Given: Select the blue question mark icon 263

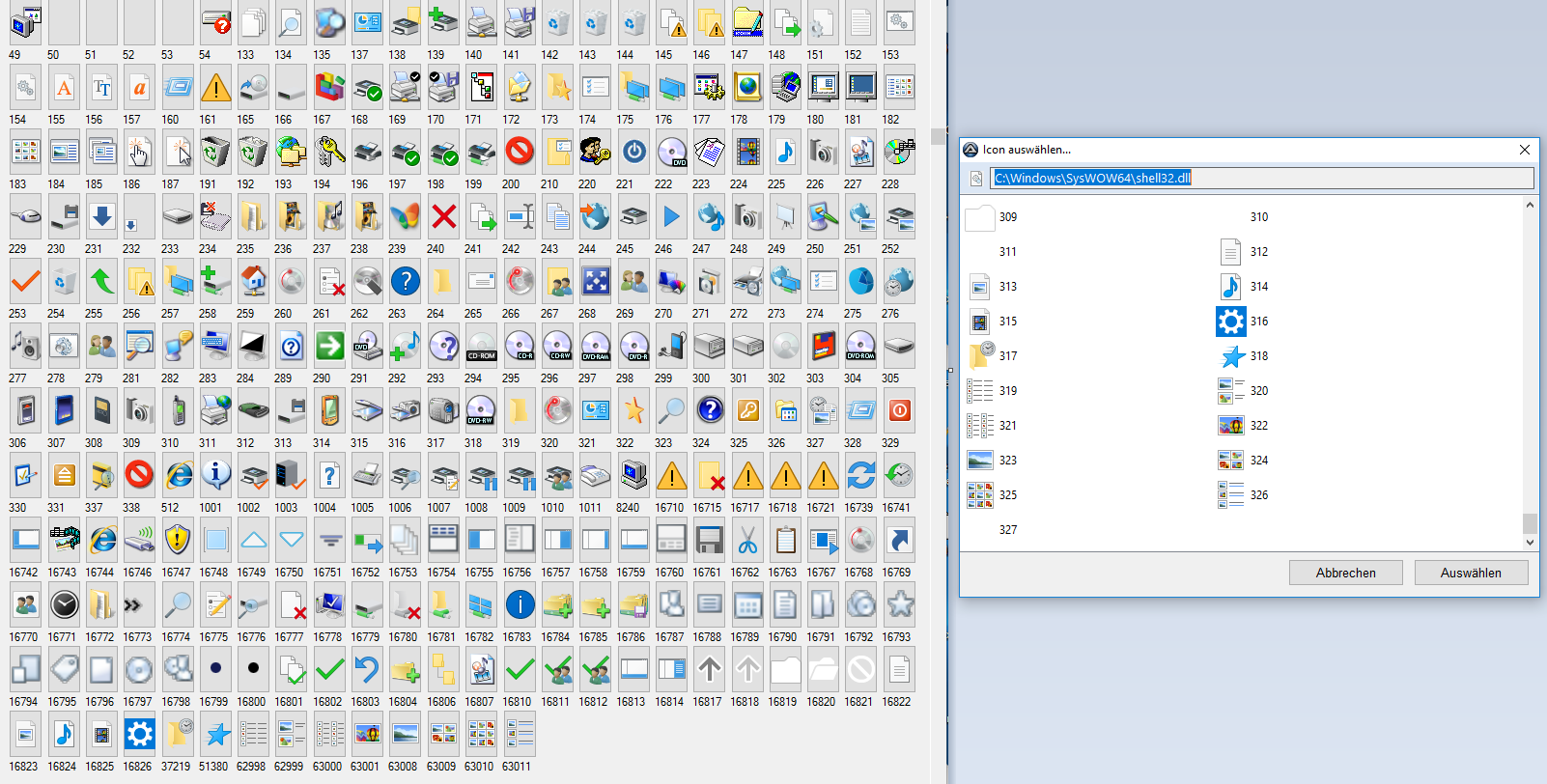Looking at the screenshot, I should pyautogui.click(x=406, y=281).
